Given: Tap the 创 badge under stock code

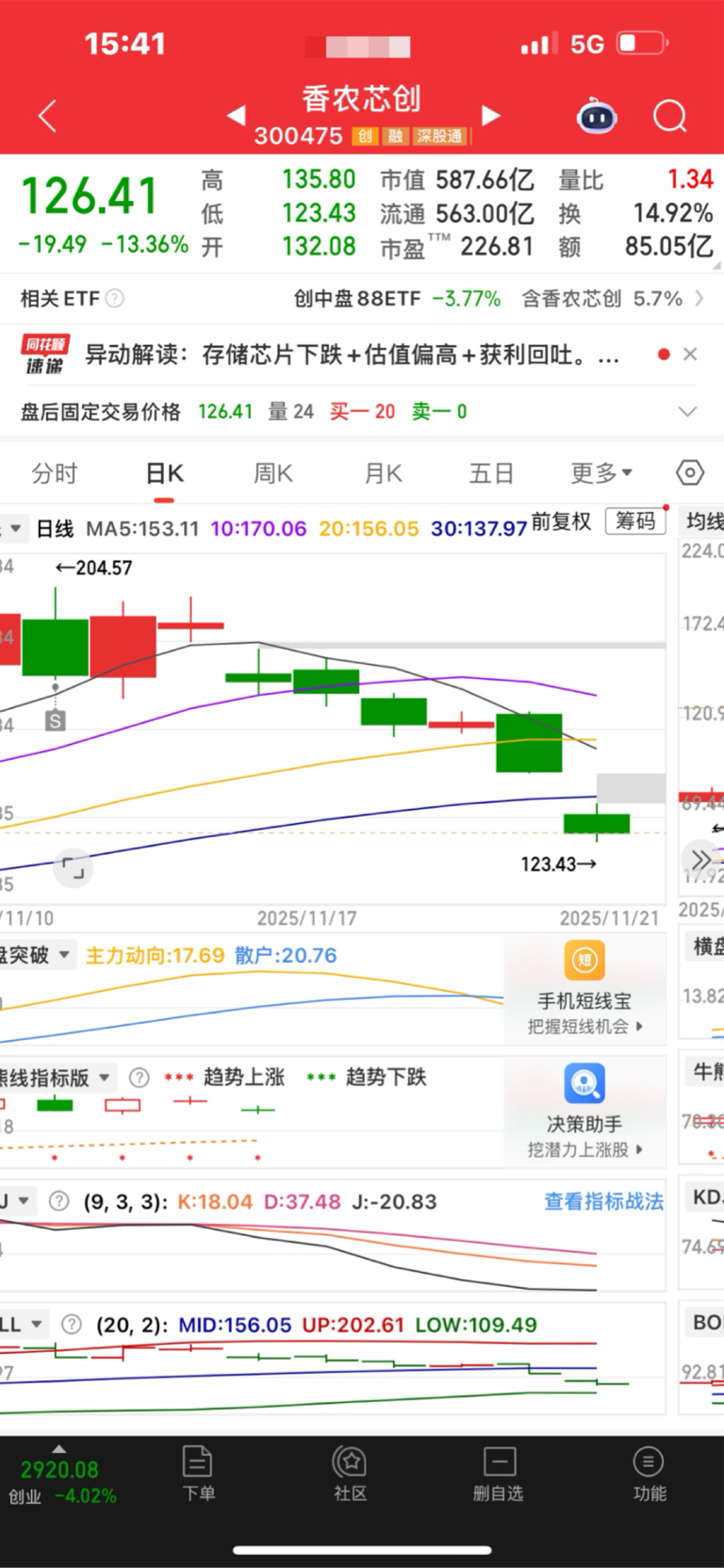Looking at the screenshot, I should click(365, 137).
